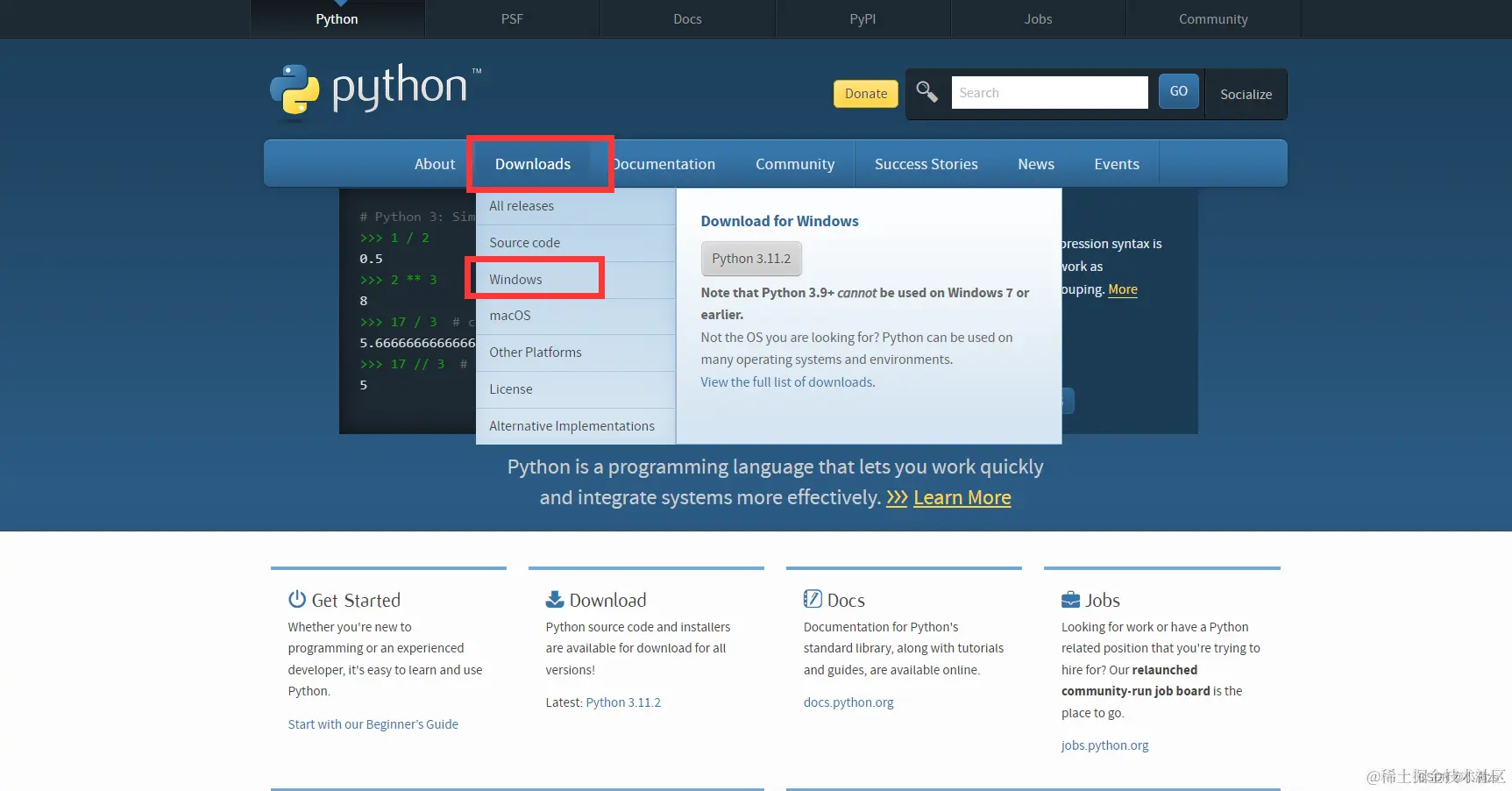
Task: Open the Documentation navigation menu
Action: coord(664,164)
